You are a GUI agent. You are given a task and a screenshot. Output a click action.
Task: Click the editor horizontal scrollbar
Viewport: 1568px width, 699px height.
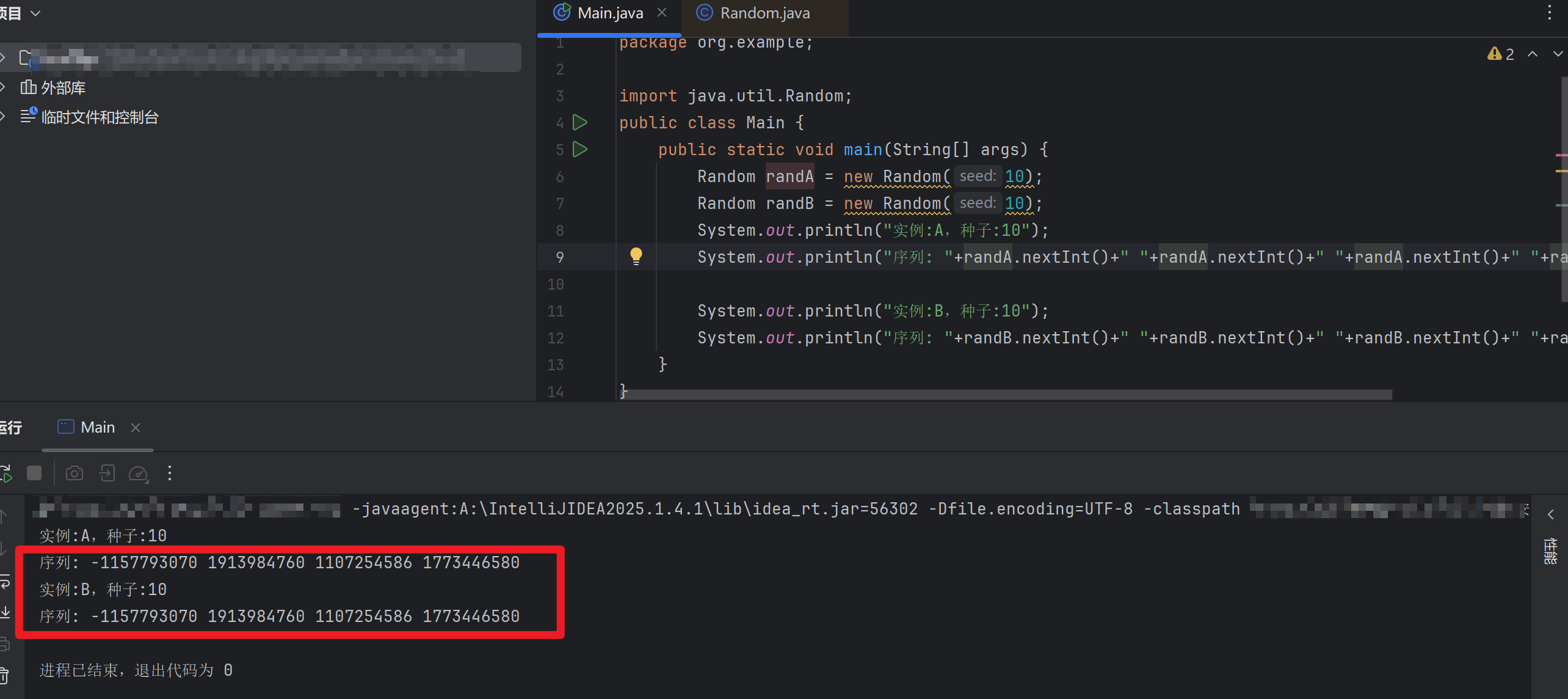tap(1007, 395)
